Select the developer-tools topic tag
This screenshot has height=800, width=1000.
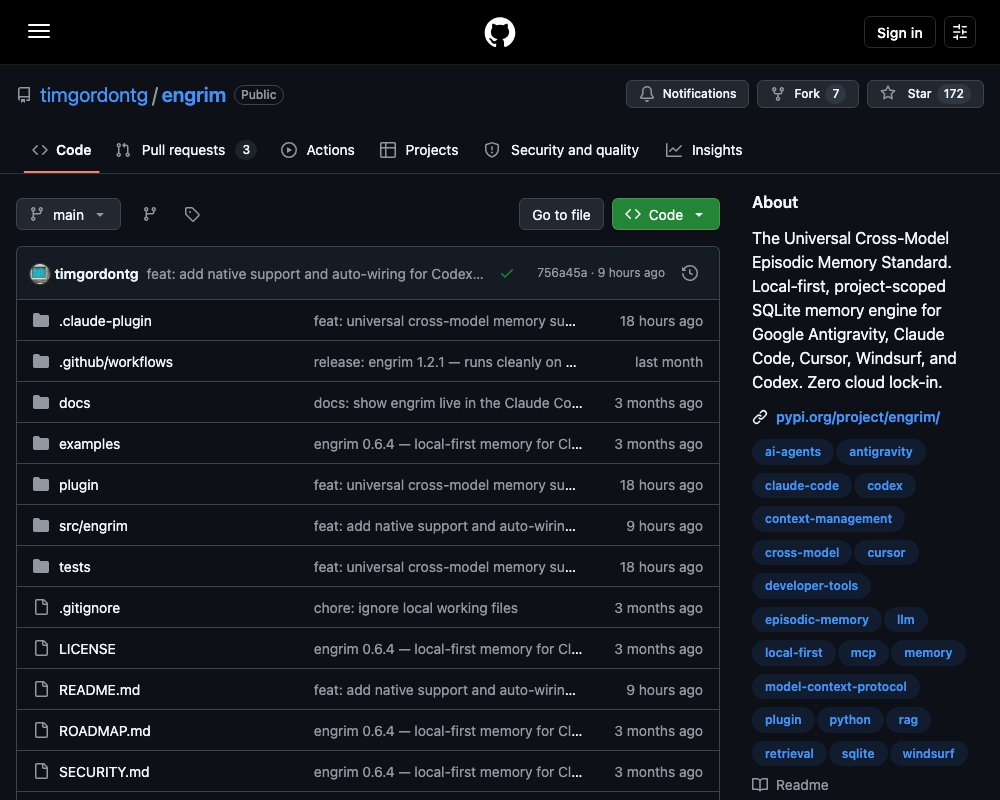[811, 586]
